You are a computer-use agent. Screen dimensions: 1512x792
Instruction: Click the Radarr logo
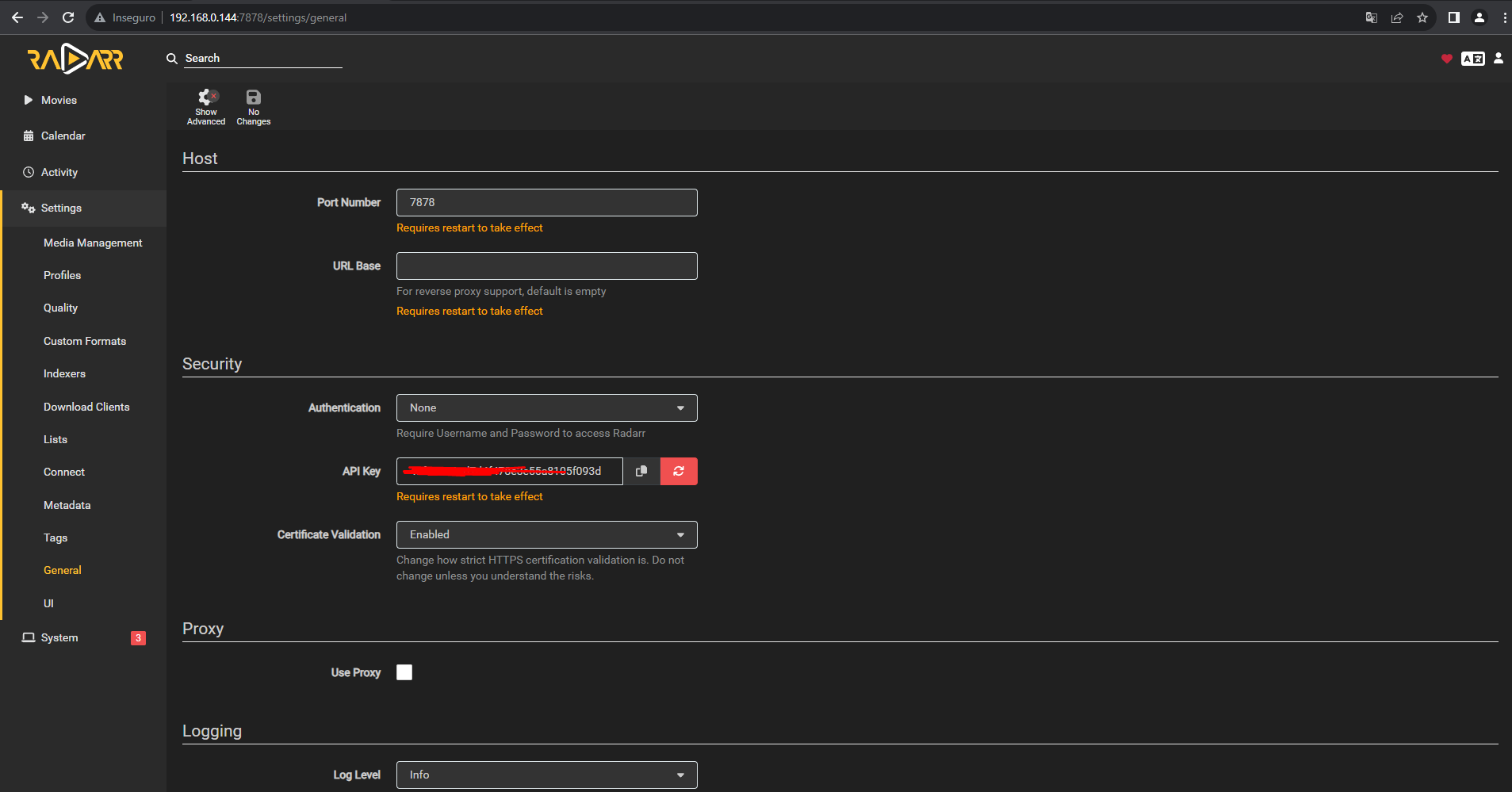click(x=75, y=59)
